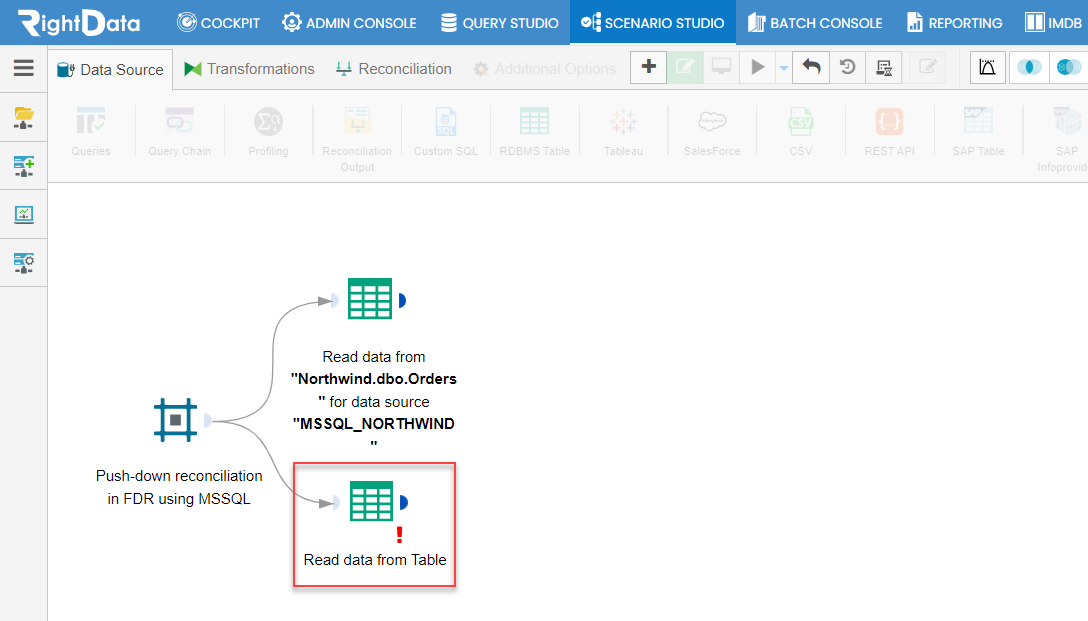Select the CSV data source

point(801,132)
